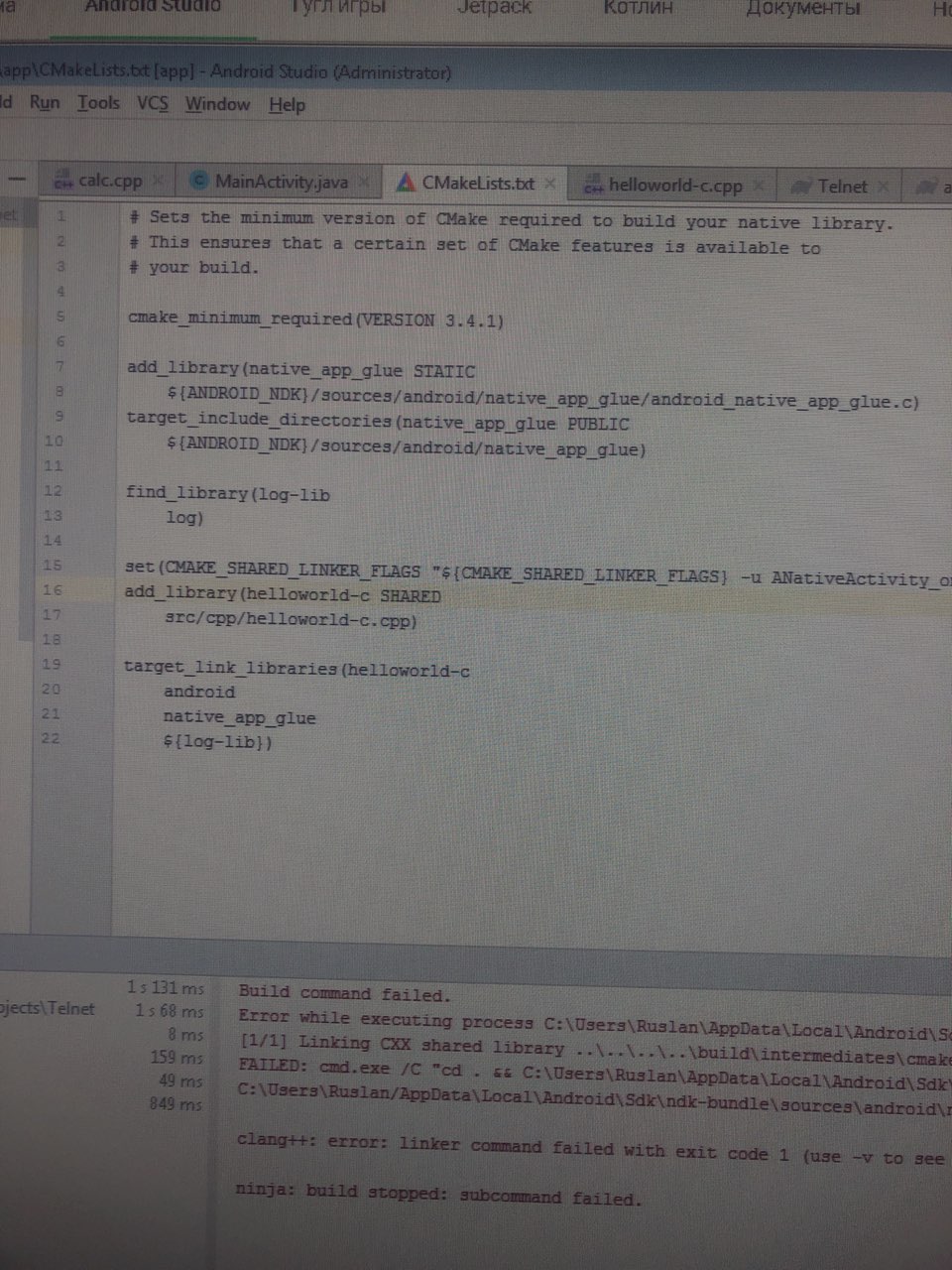Open the Гугл игры link in the browser header
The image size is (952, 1270).
pos(338,8)
